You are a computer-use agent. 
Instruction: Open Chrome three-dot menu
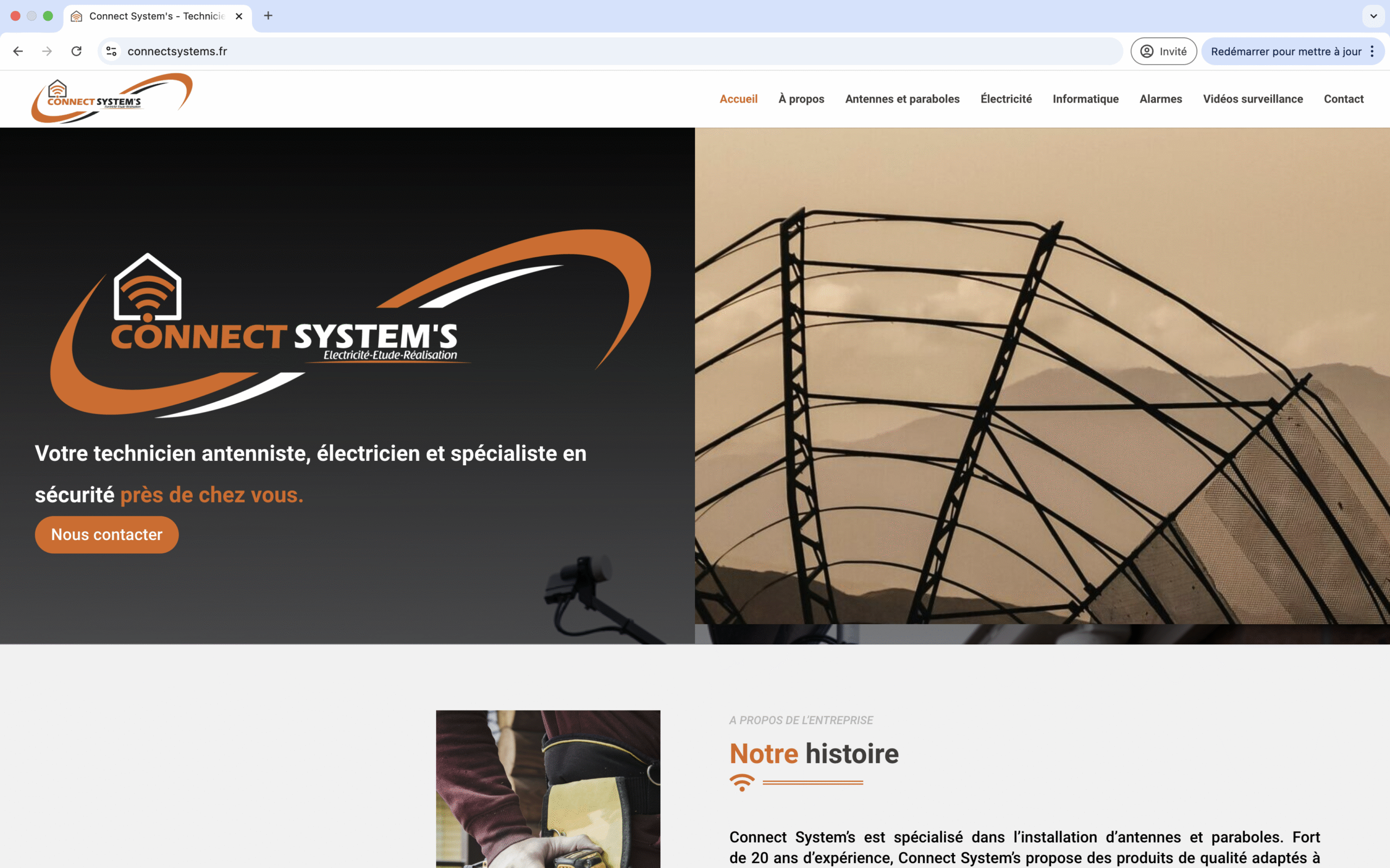tap(1372, 51)
